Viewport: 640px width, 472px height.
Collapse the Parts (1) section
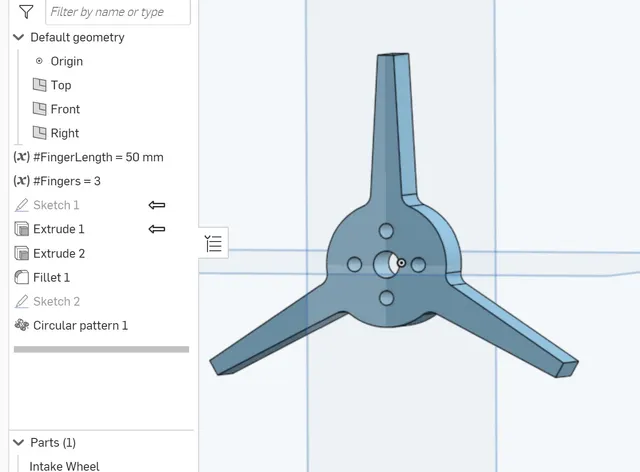point(19,442)
